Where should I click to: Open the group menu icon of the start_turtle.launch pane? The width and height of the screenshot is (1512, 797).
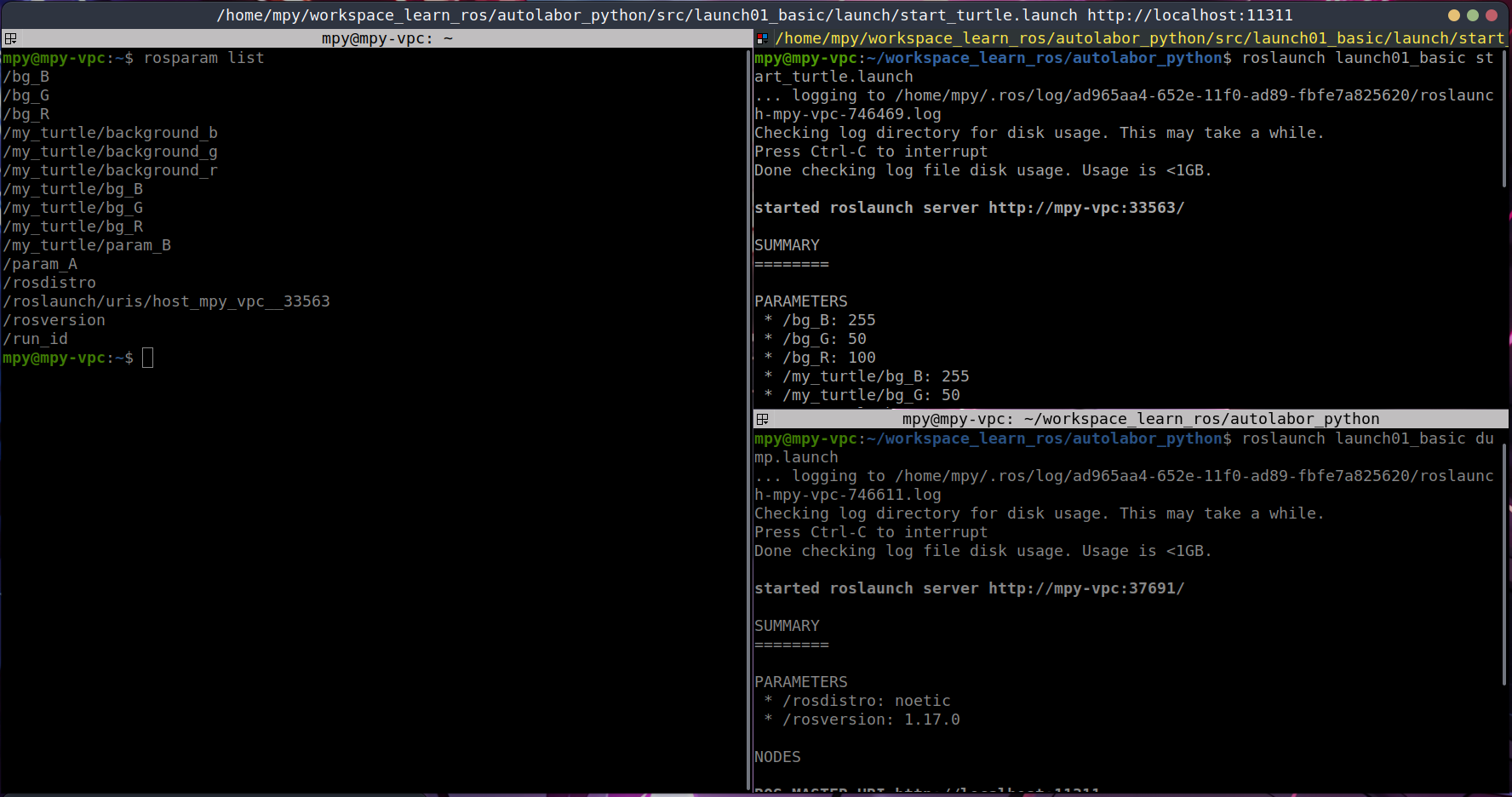[763, 38]
